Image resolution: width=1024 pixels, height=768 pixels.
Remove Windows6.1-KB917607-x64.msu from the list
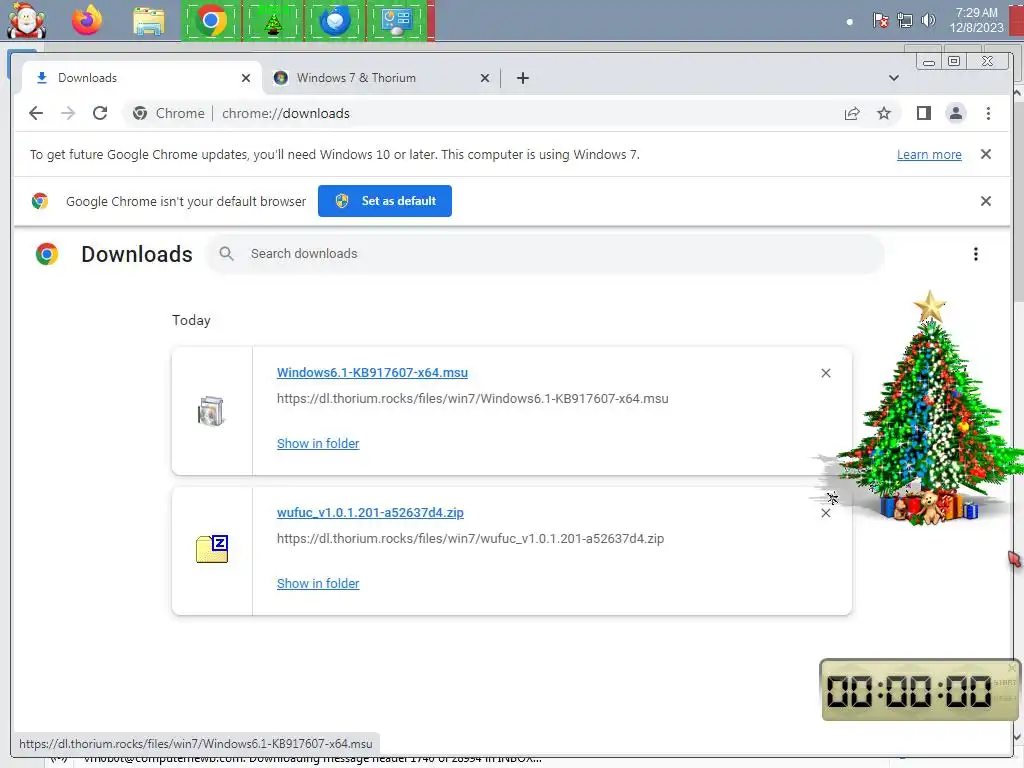[825, 373]
